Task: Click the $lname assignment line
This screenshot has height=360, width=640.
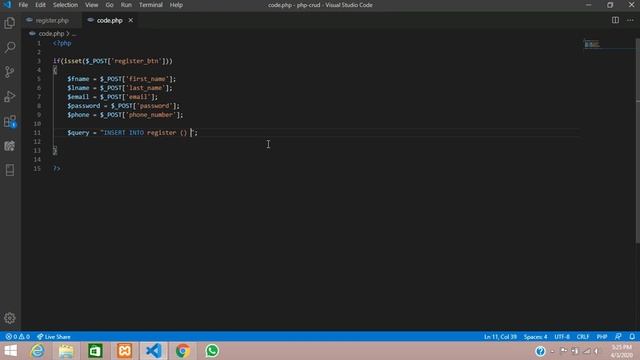Action: pyautogui.click(x=120, y=88)
